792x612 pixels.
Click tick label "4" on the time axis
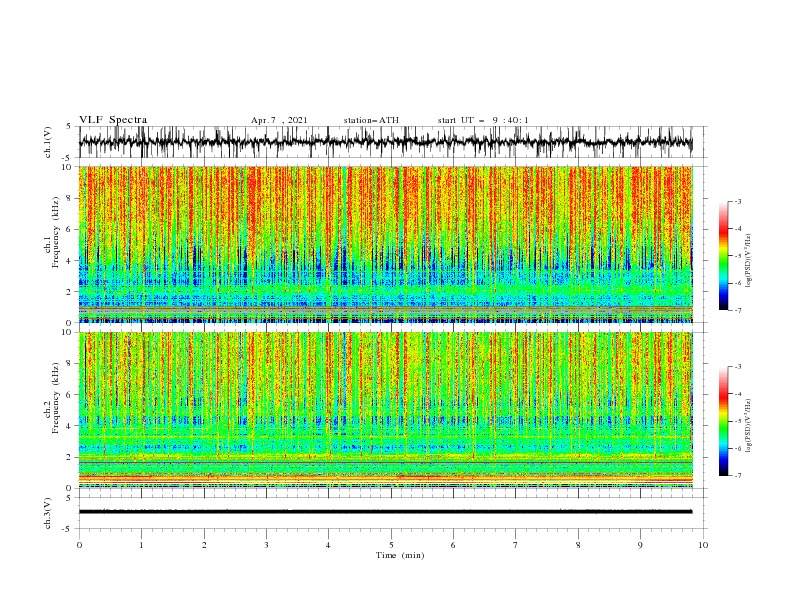tap(328, 545)
